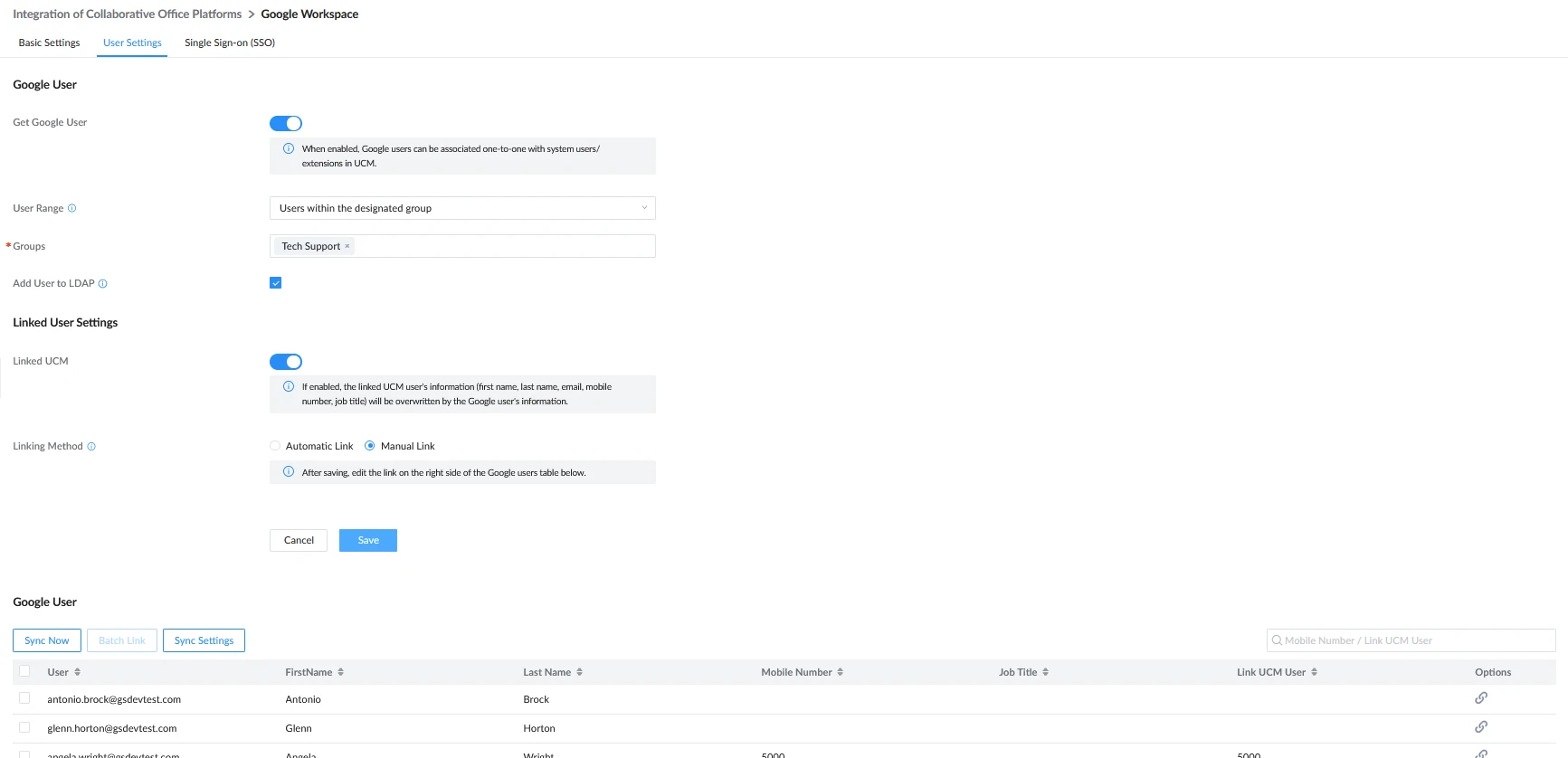Open Sync Settings
This screenshot has width=1568, height=758.
coord(204,640)
